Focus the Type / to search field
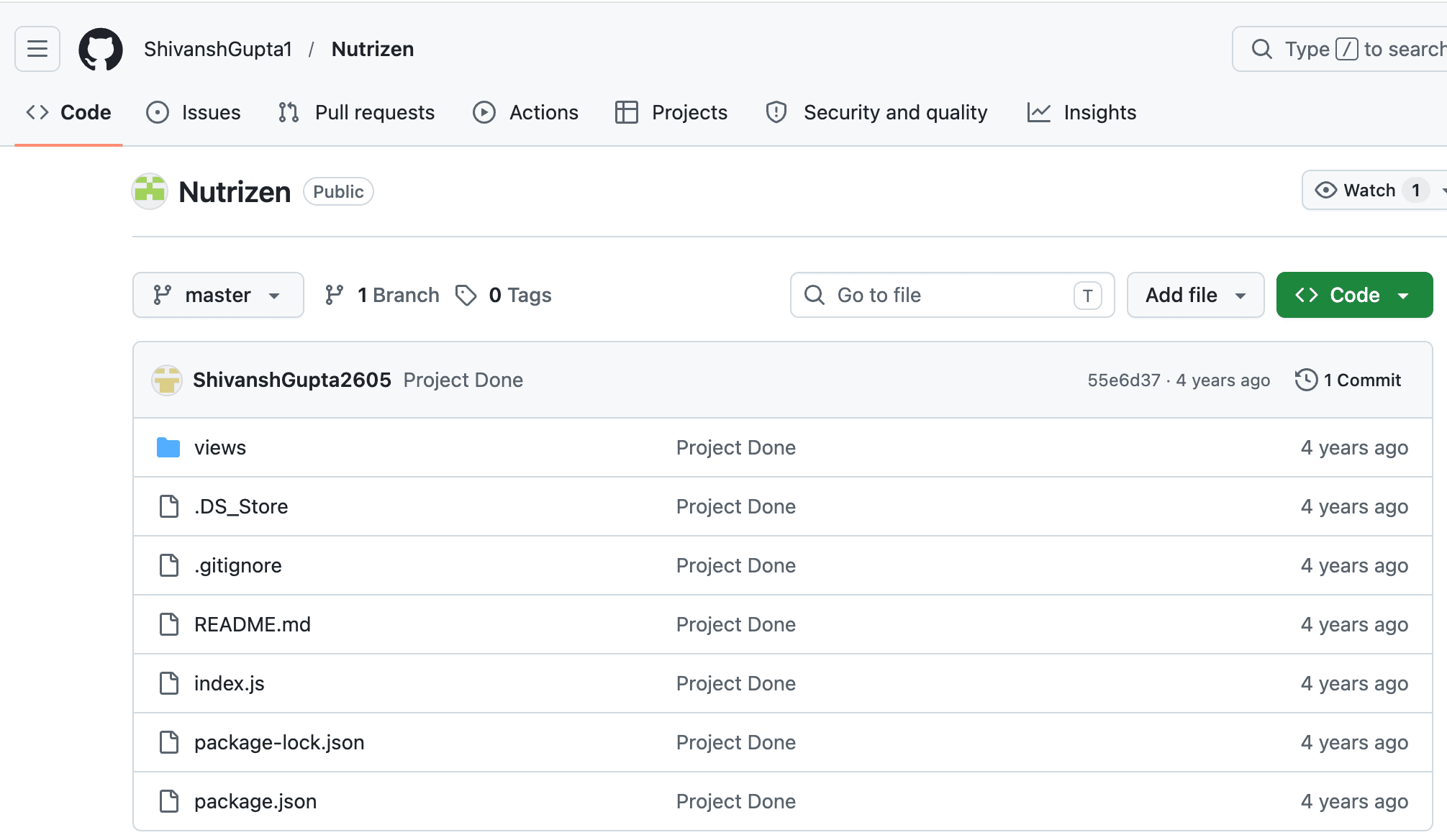This screenshot has width=1447, height=840. click(1340, 49)
